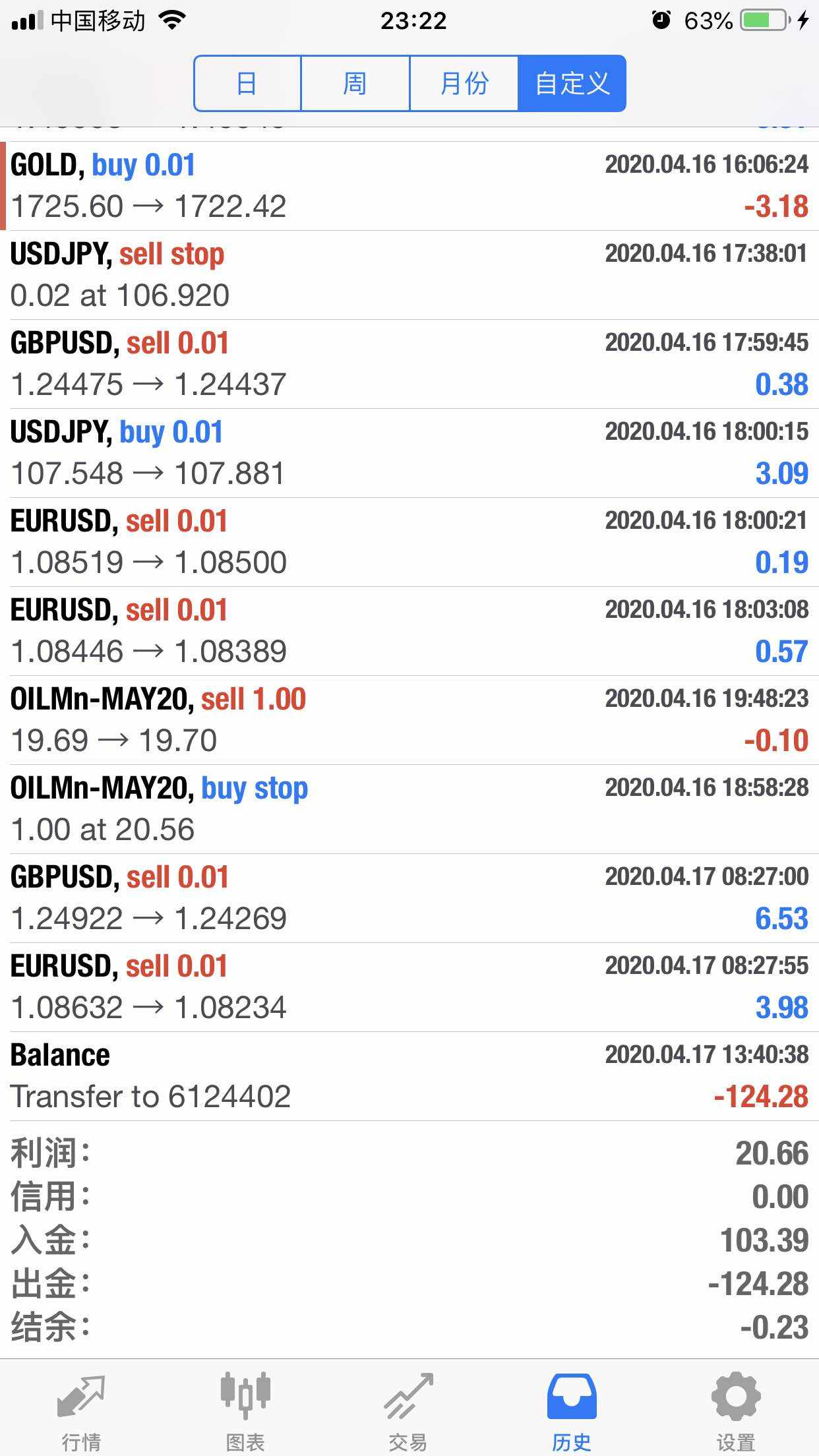Viewport: 819px width, 1456px height.
Task: Select the USDJPY buy 0.01 trade row
Action: (409, 453)
